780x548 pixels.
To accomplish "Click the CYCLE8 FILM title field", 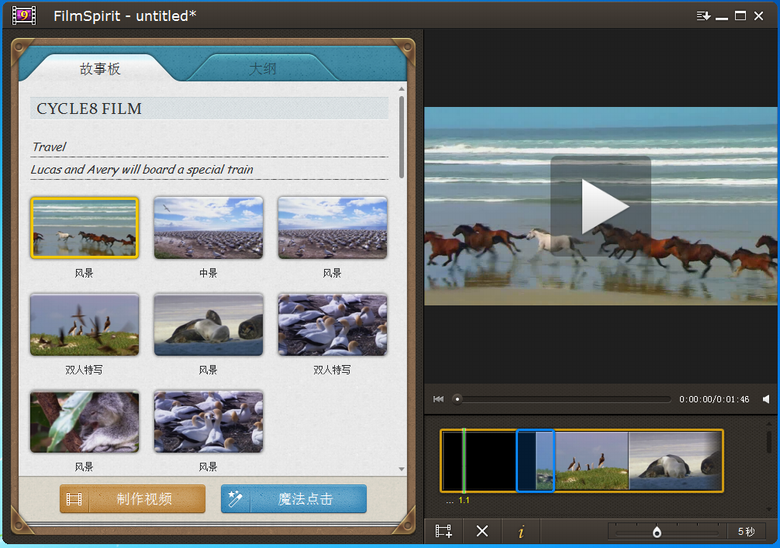I will 209,108.
